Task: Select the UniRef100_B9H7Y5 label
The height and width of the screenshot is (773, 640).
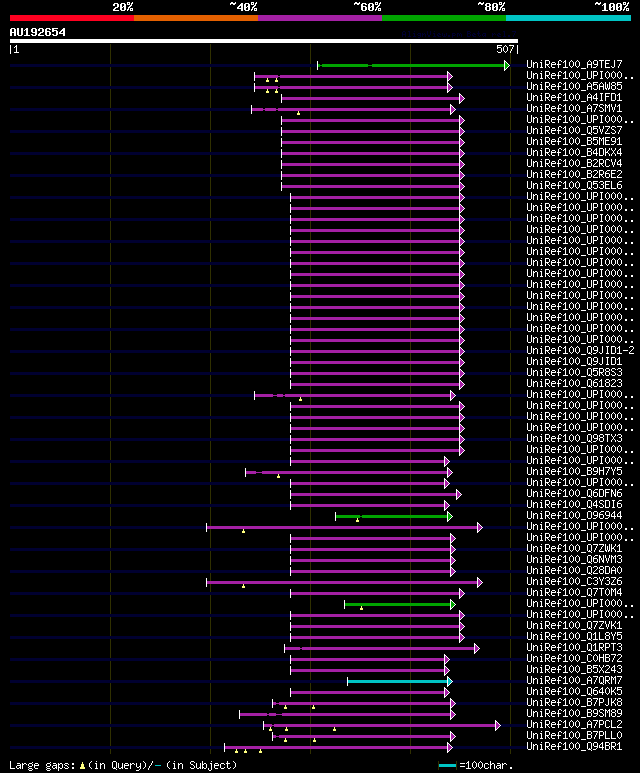Action: coord(574,472)
